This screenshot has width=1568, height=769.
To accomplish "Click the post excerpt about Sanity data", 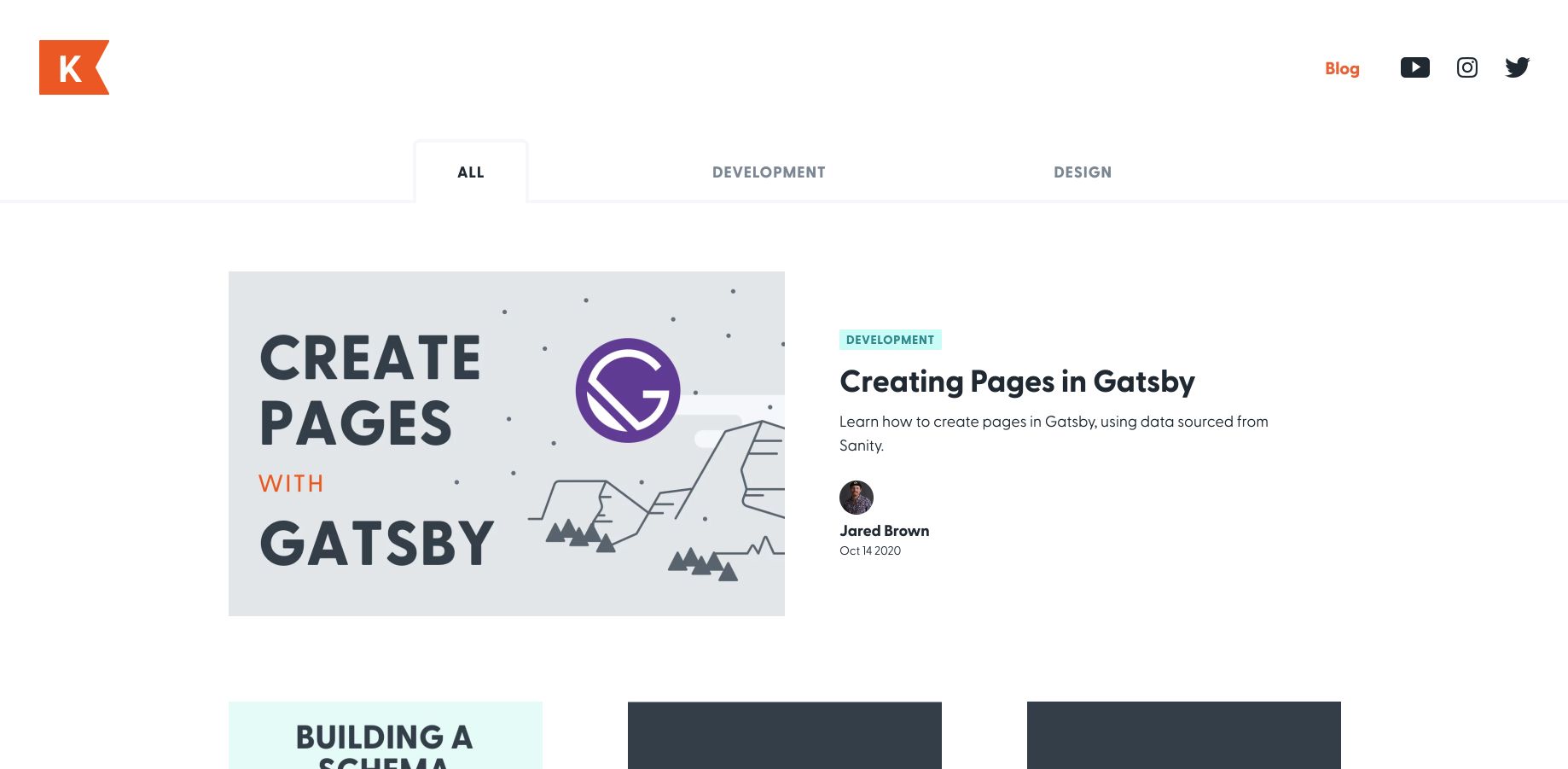I will click(x=1054, y=434).
